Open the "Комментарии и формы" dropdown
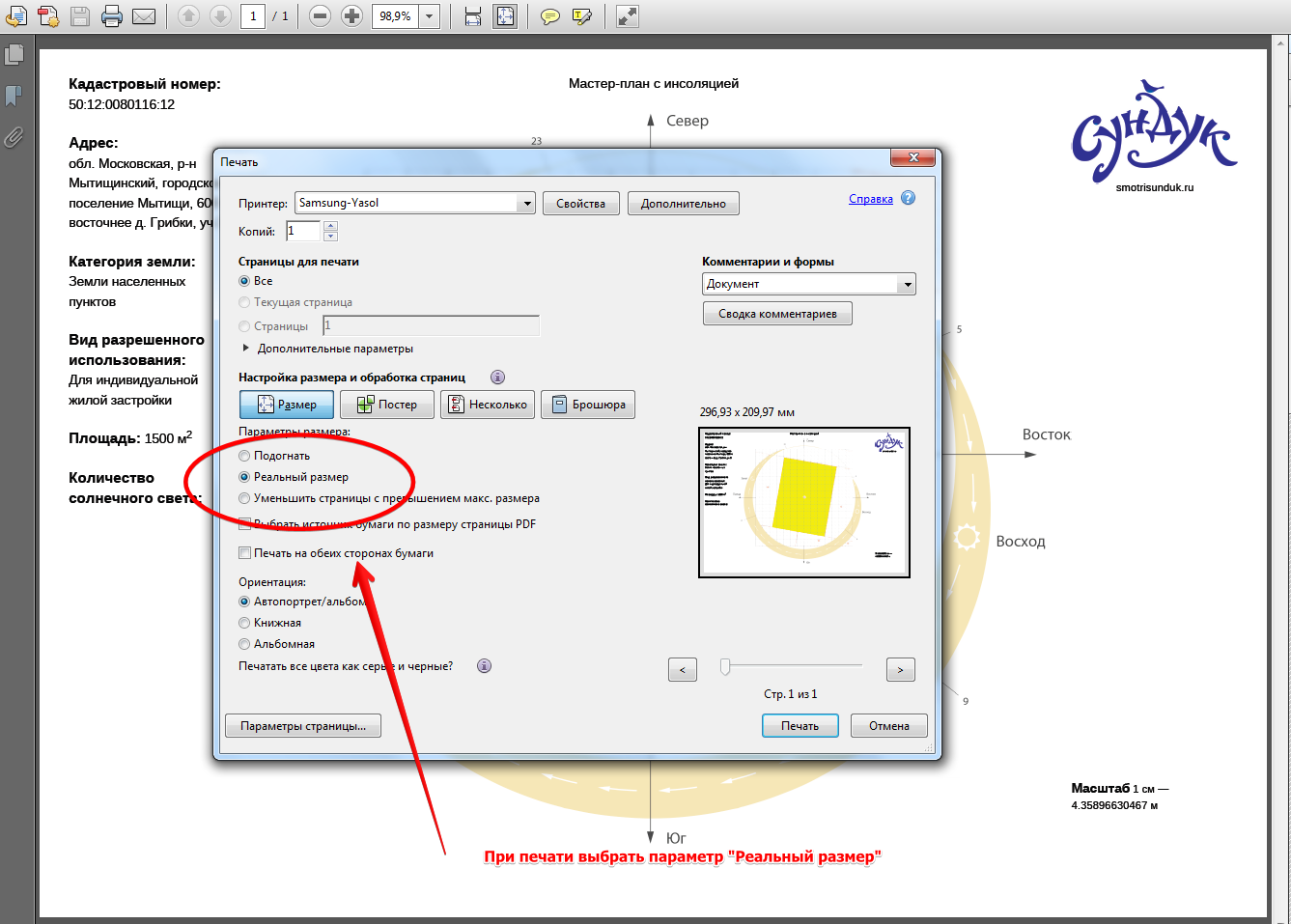This screenshot has width=1291, height=924. [906, 284]
